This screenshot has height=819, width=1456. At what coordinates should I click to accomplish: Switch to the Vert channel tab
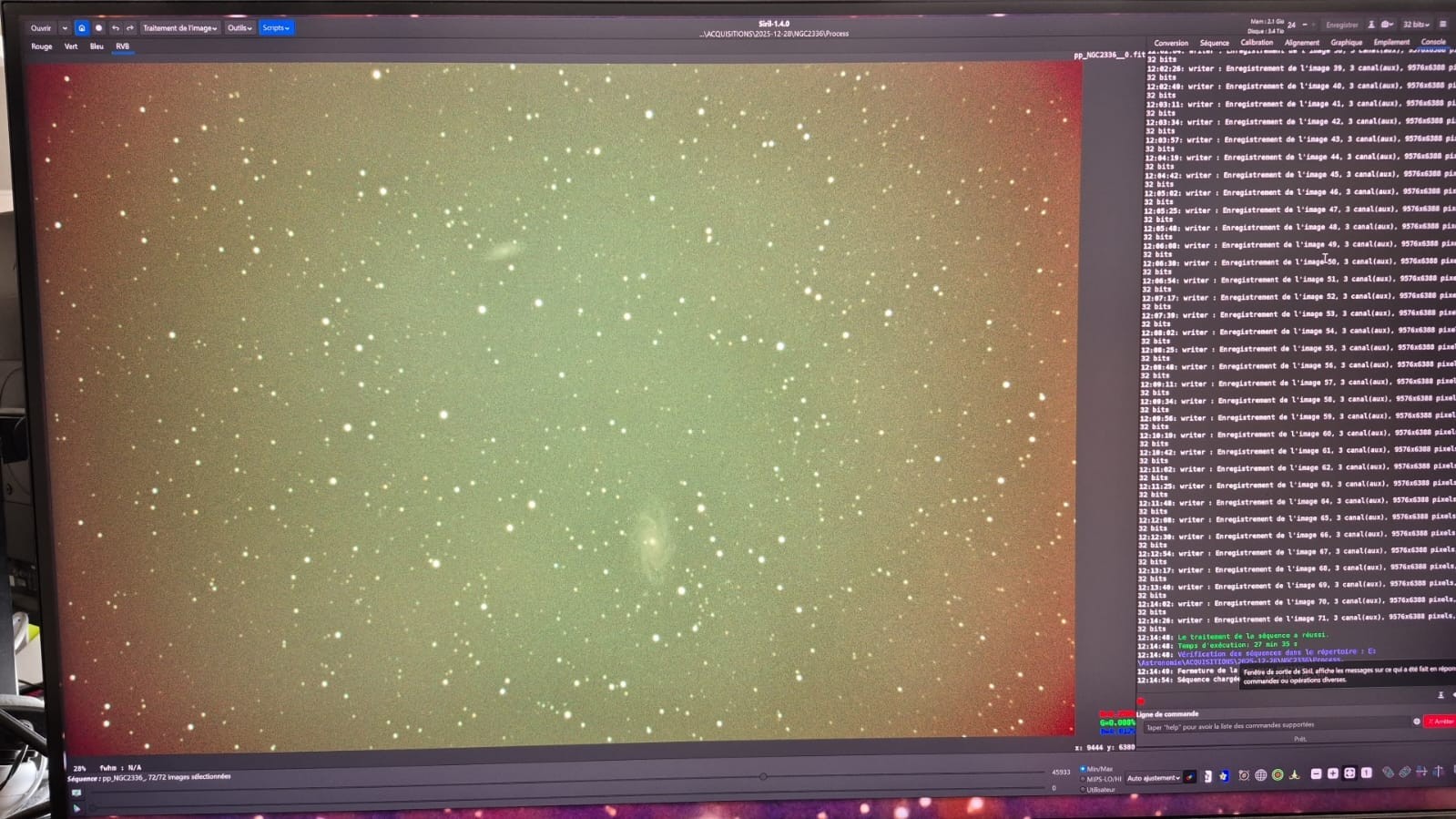(x=71, y=46)
